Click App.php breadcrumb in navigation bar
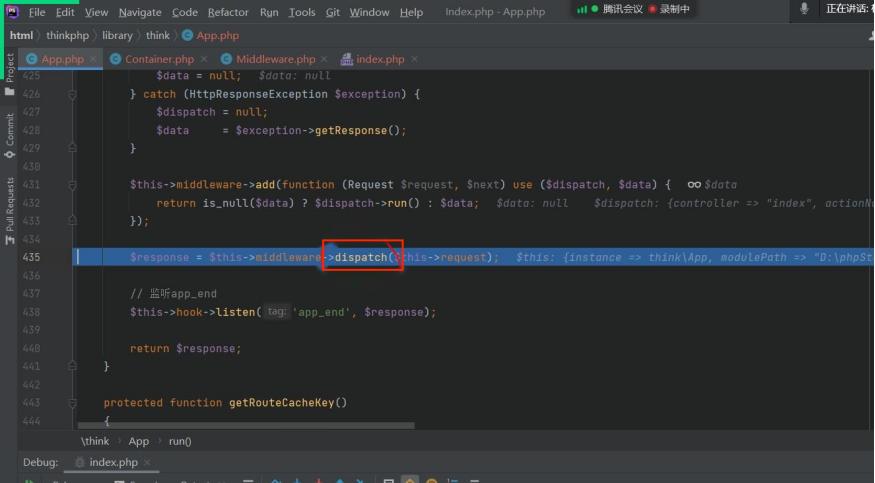The width and height of the screenshot is (875, 483). click(x=218, y=35)
